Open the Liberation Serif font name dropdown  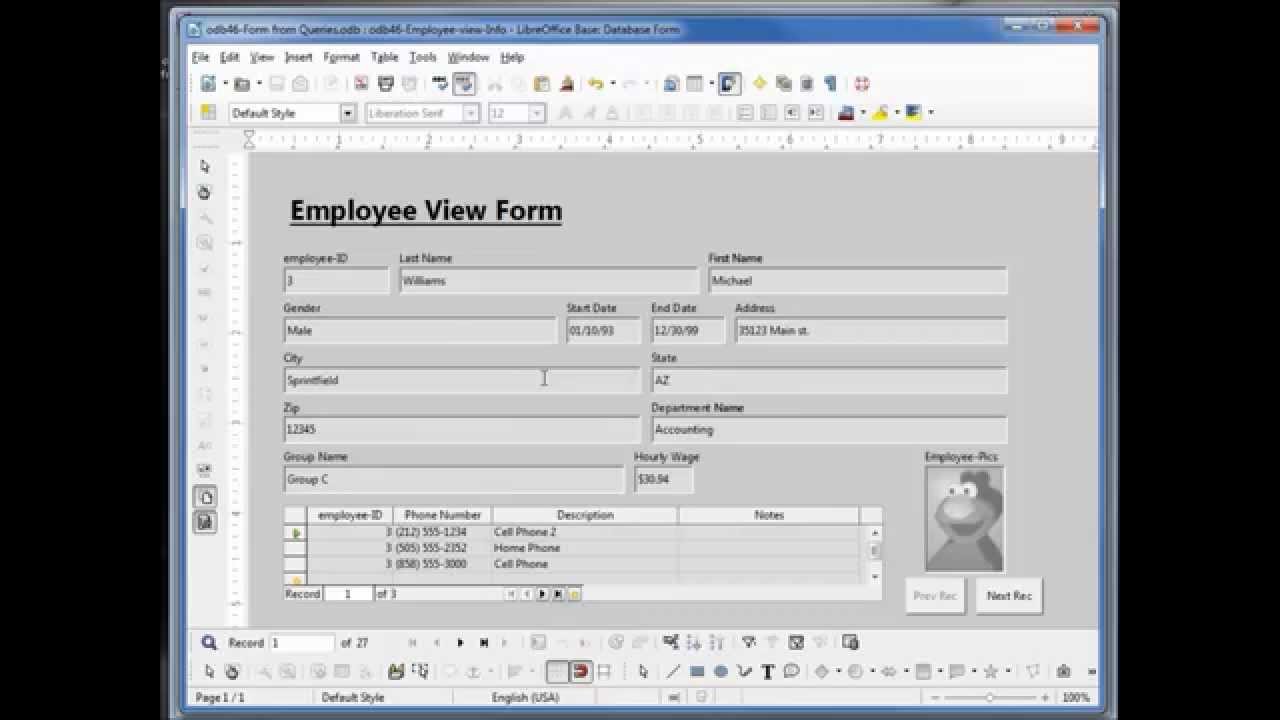pos(470,113)
